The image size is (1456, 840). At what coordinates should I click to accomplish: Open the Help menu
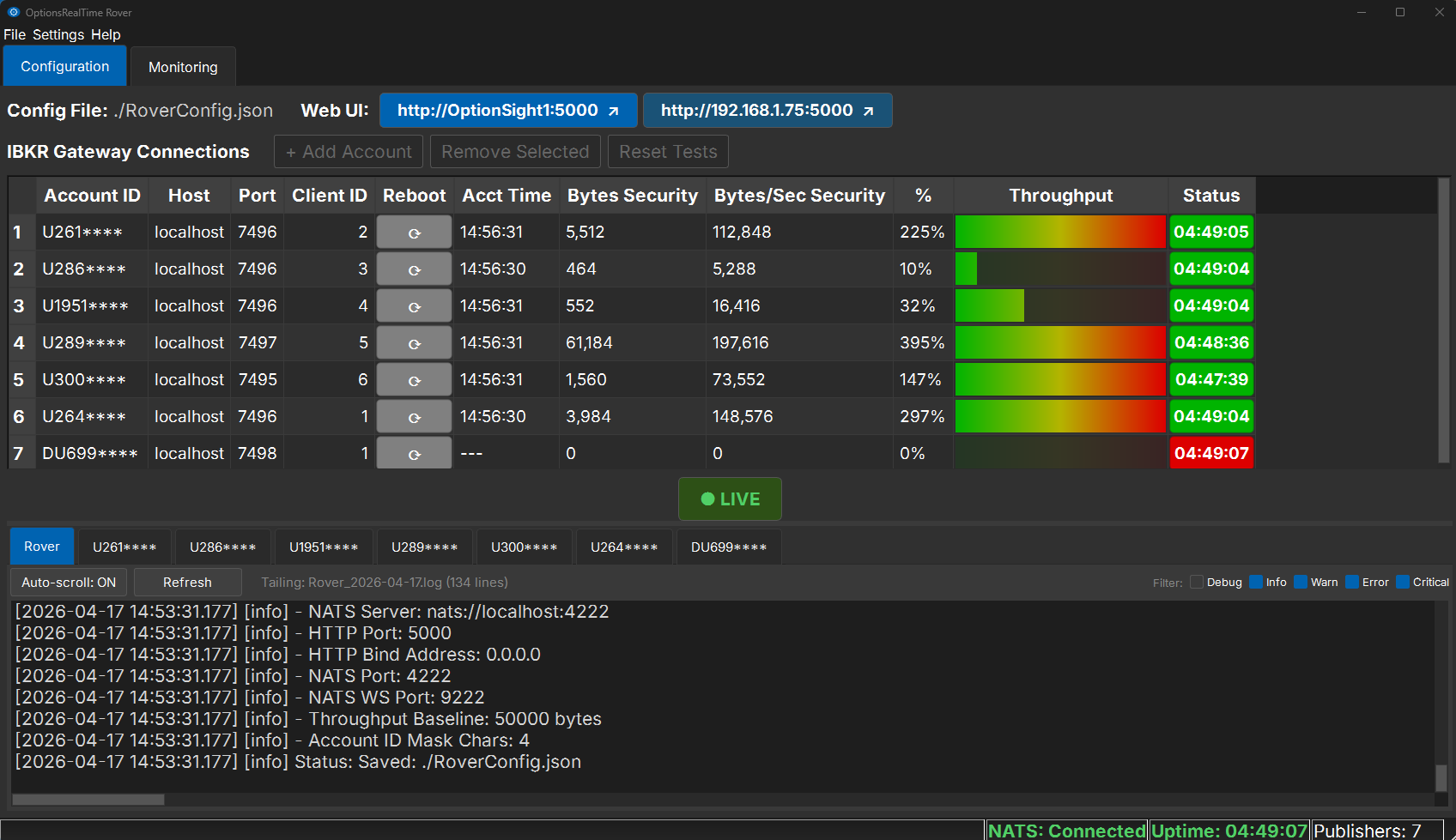pyautogui.click(x=106, y=34)
